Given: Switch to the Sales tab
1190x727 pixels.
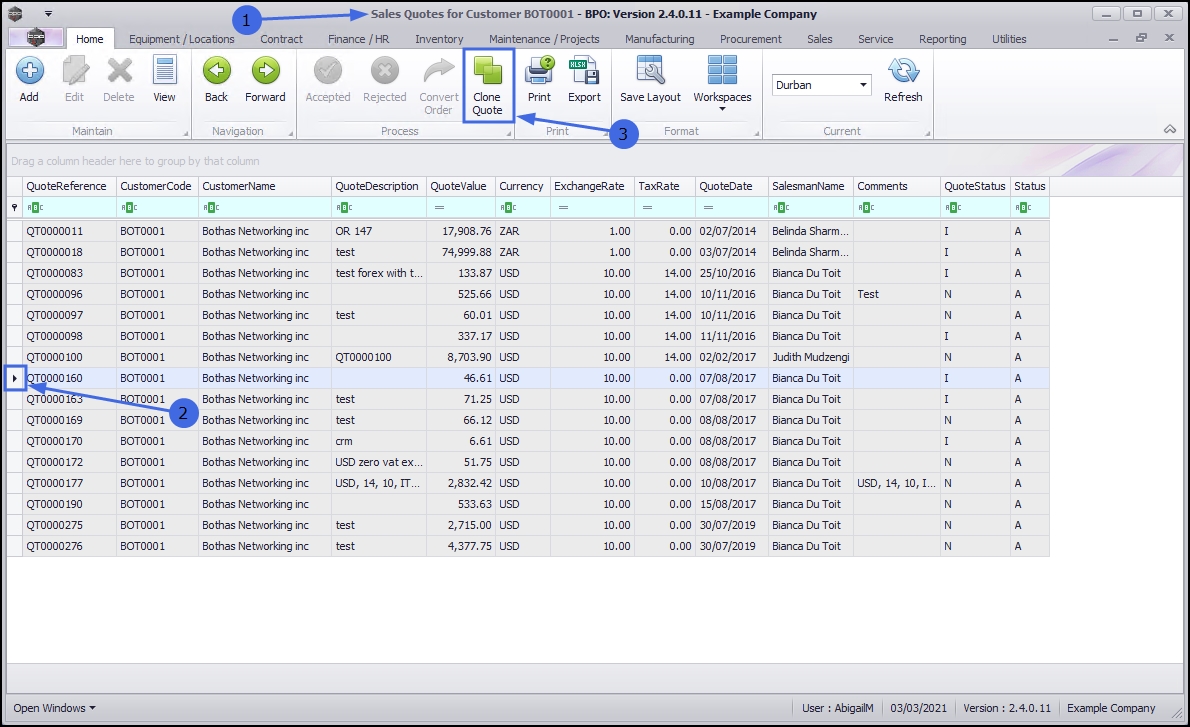Looking at the screenshot, I should tap(819, 39).
